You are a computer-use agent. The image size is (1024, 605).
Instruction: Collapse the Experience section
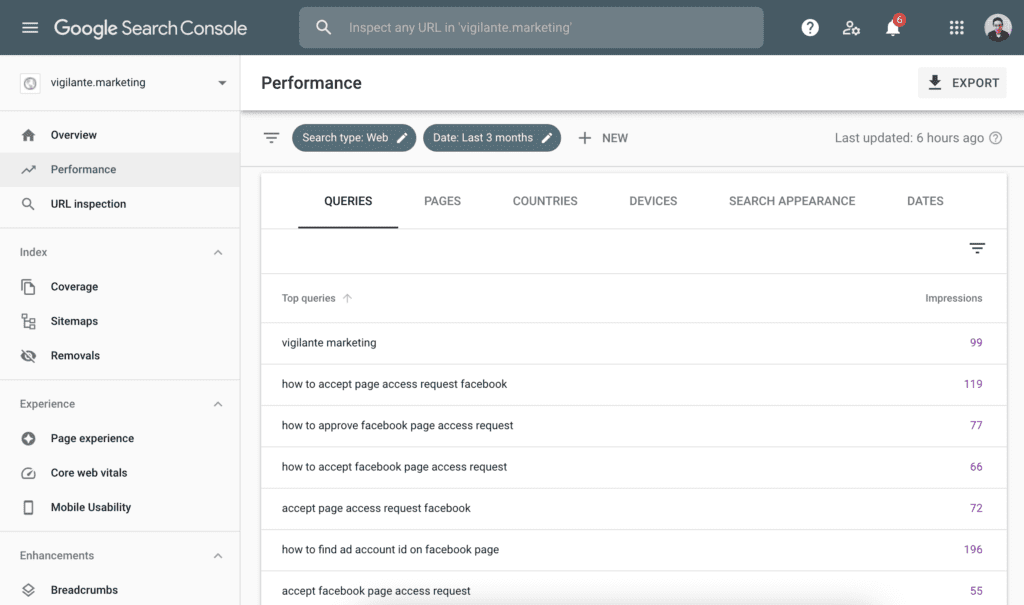tap(218, 404)
